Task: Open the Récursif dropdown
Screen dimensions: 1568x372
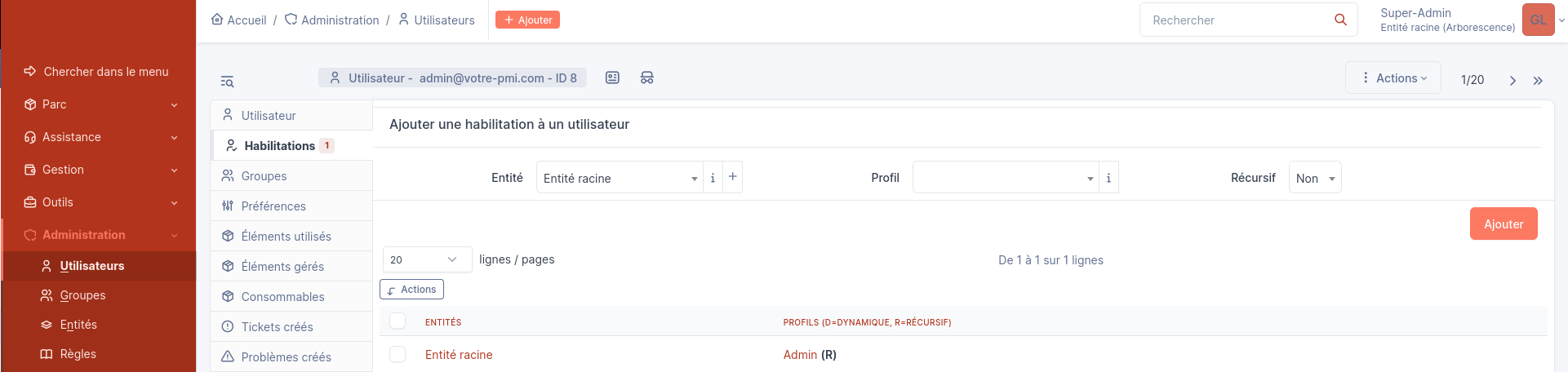Action: pyautogui.click(x=1314, y=178)
